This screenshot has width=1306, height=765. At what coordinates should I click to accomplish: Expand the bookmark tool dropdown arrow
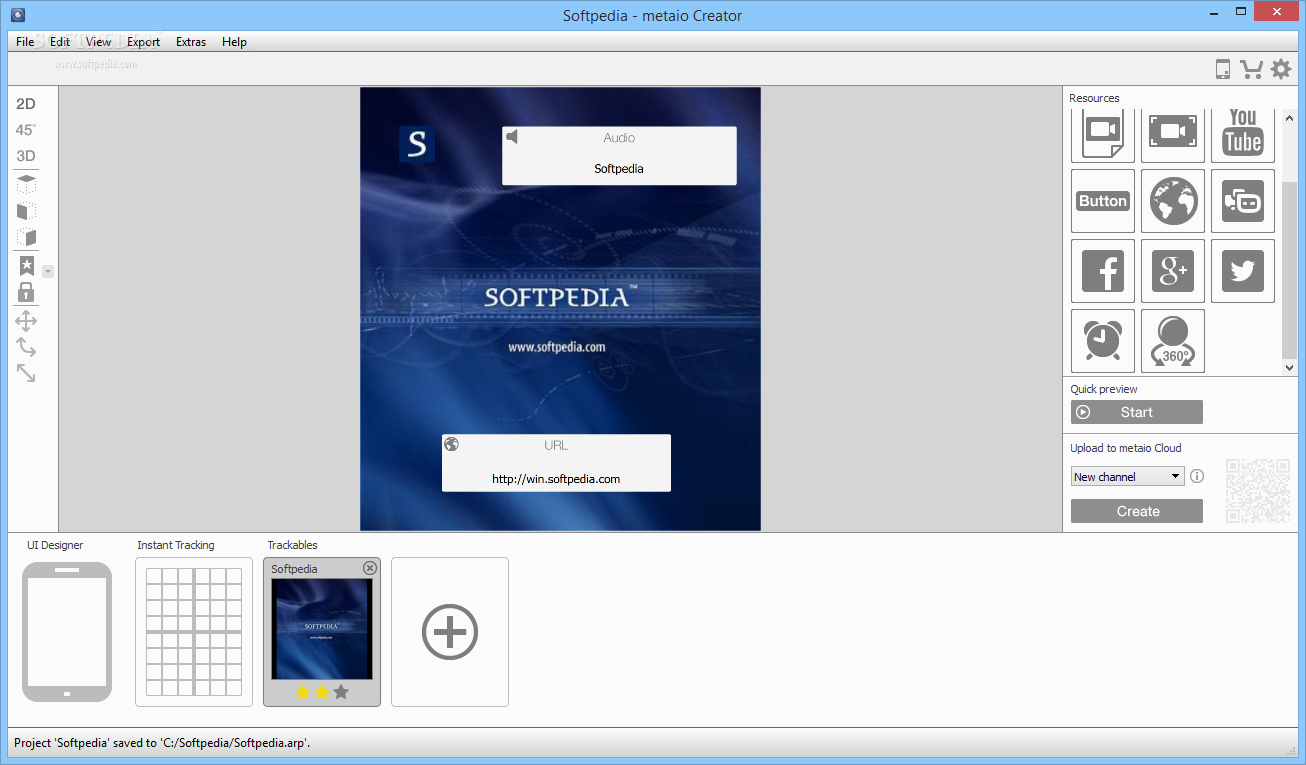coord(48,271)
